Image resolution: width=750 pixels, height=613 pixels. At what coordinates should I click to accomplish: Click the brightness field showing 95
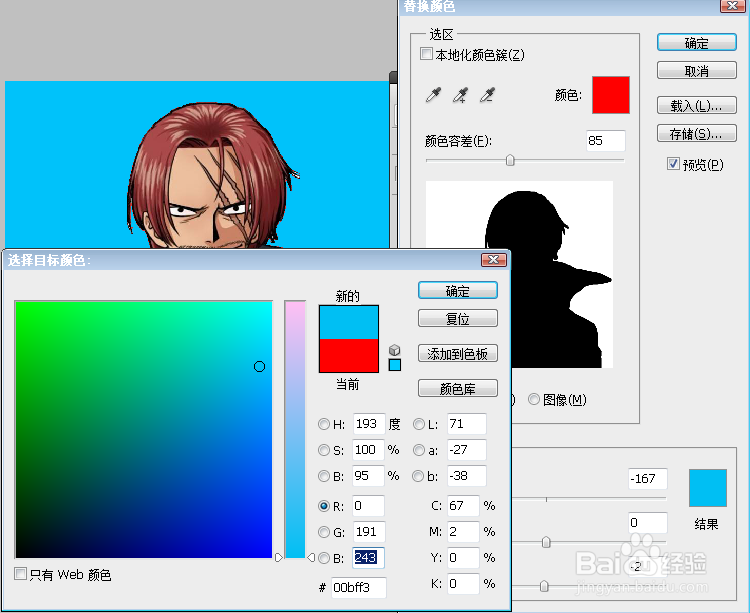coord(369,476)
